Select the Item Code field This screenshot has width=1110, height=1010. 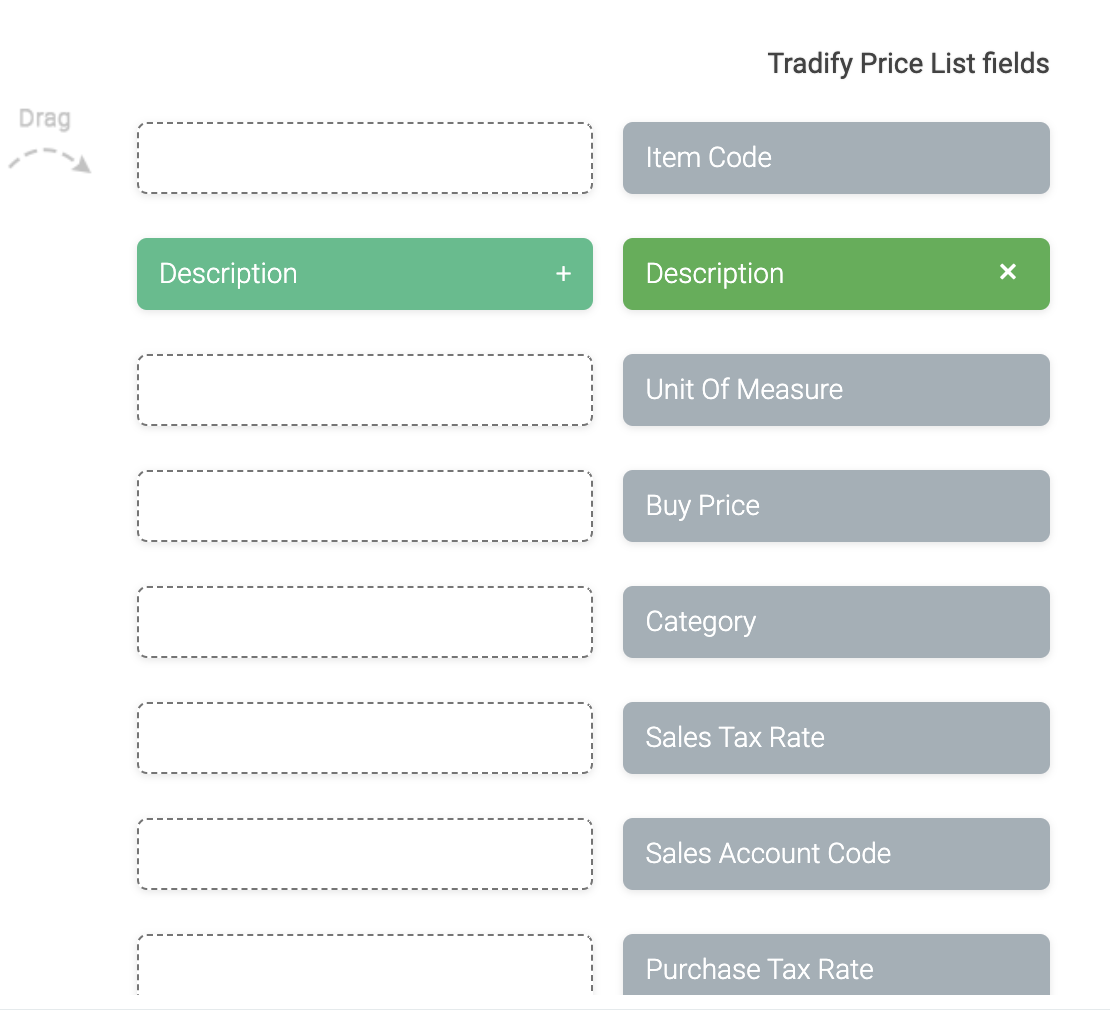point(836,158)
